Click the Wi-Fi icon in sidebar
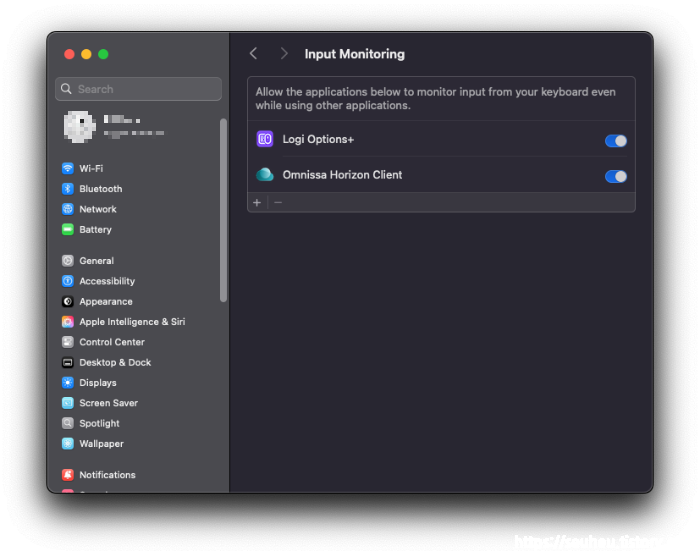 (67, 168)
